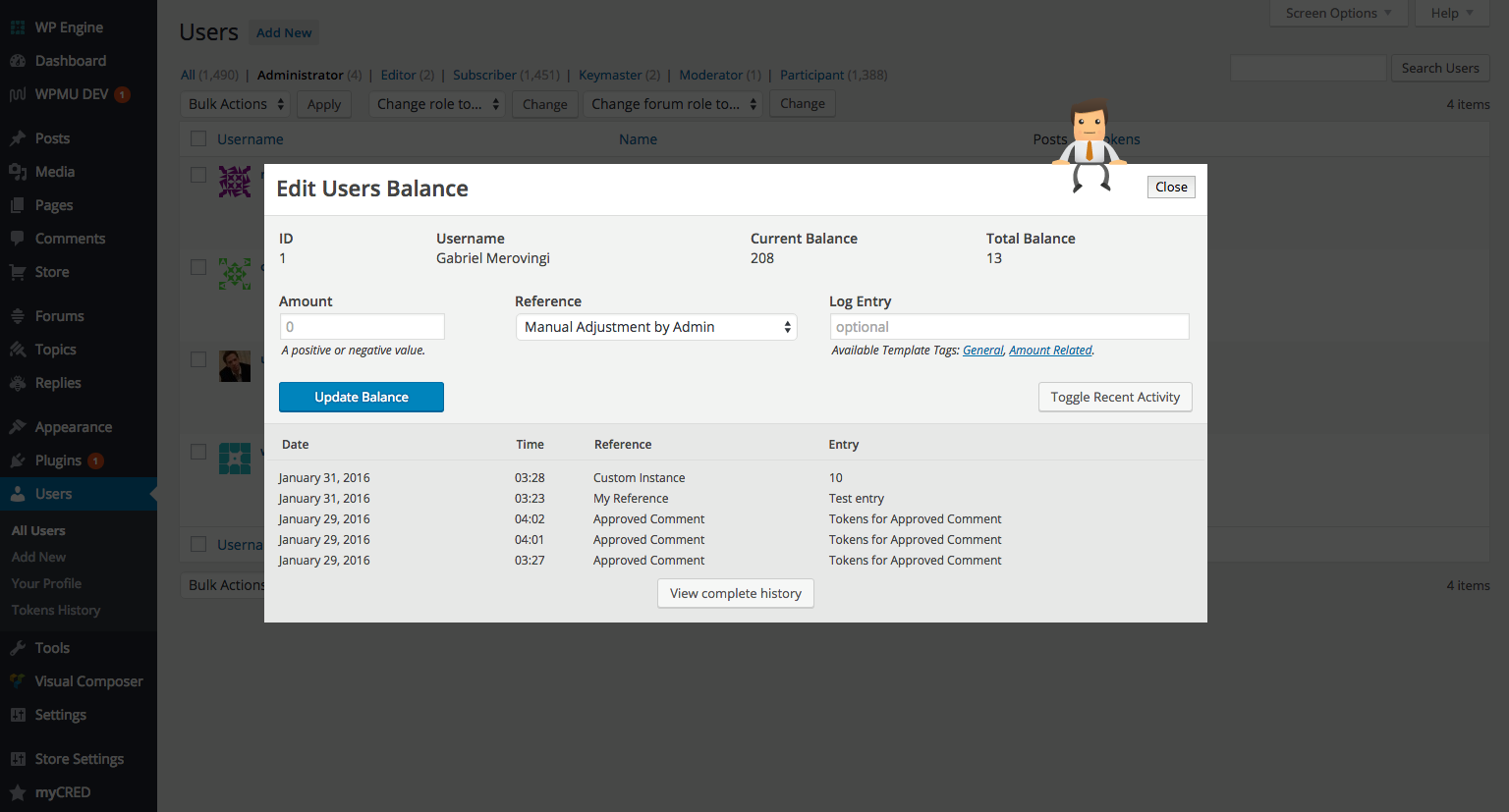Check the checkbox beside the first user row
1509x812 pixels.
click(x=197, y=174)
